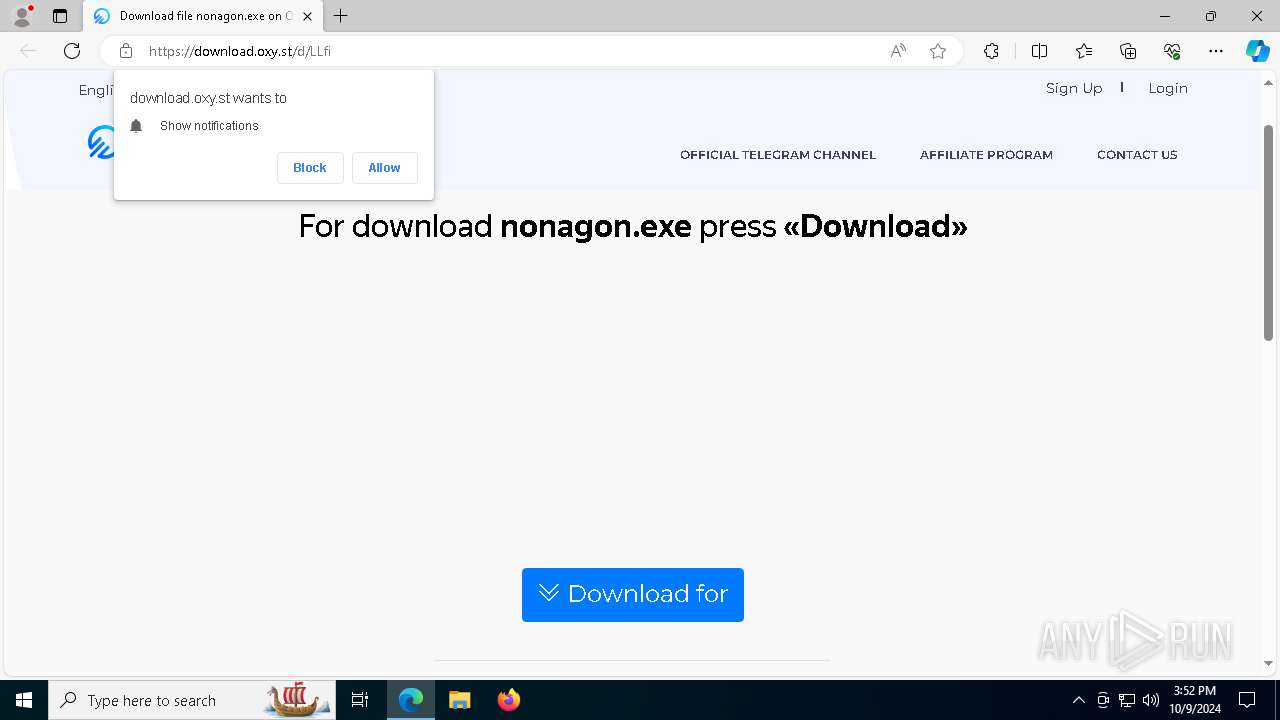Add page to favorites star icon
This screenshot has height=720, width=1280.
tap(938, 51)
